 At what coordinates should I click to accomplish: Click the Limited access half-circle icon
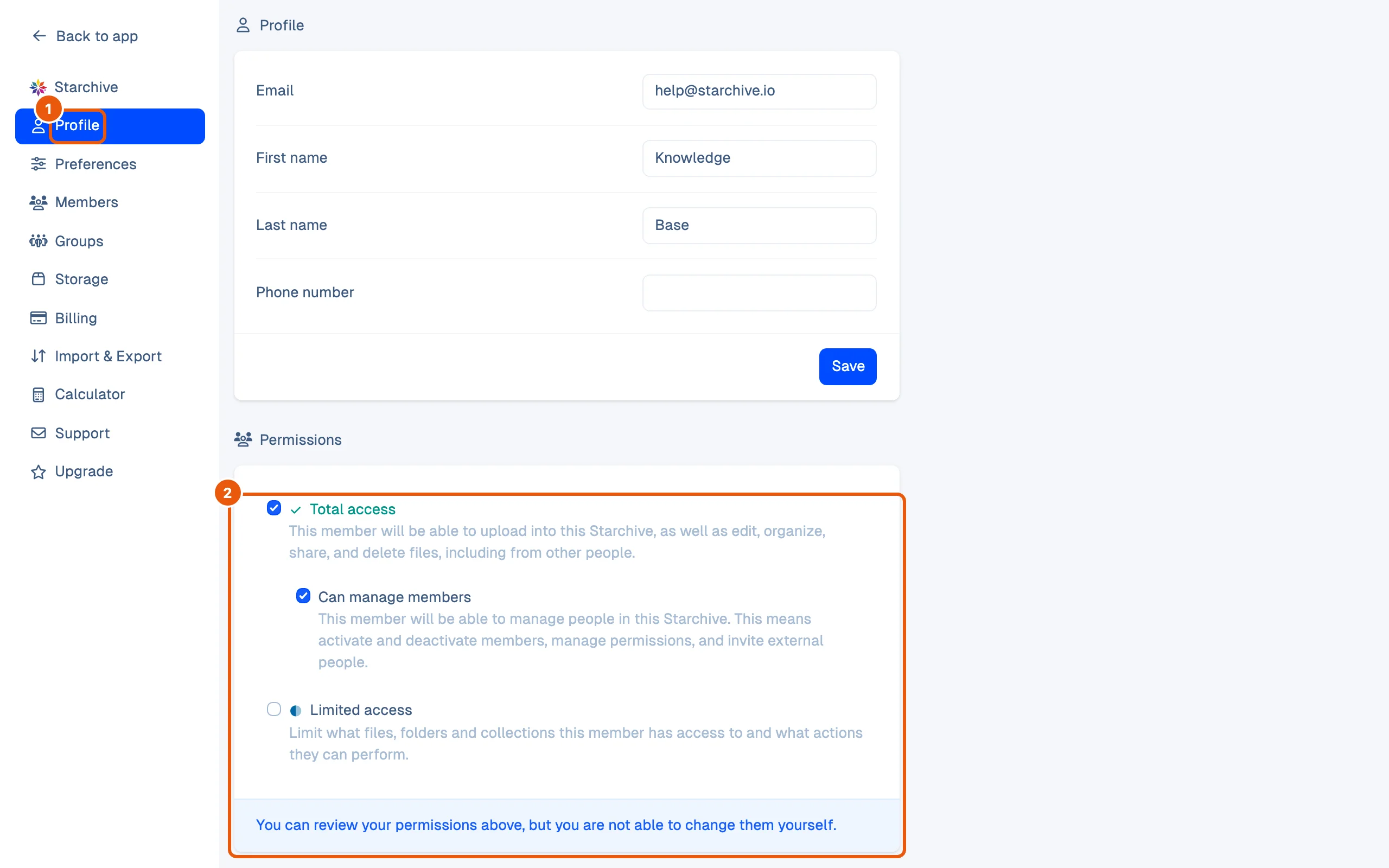tap(296, 711)
